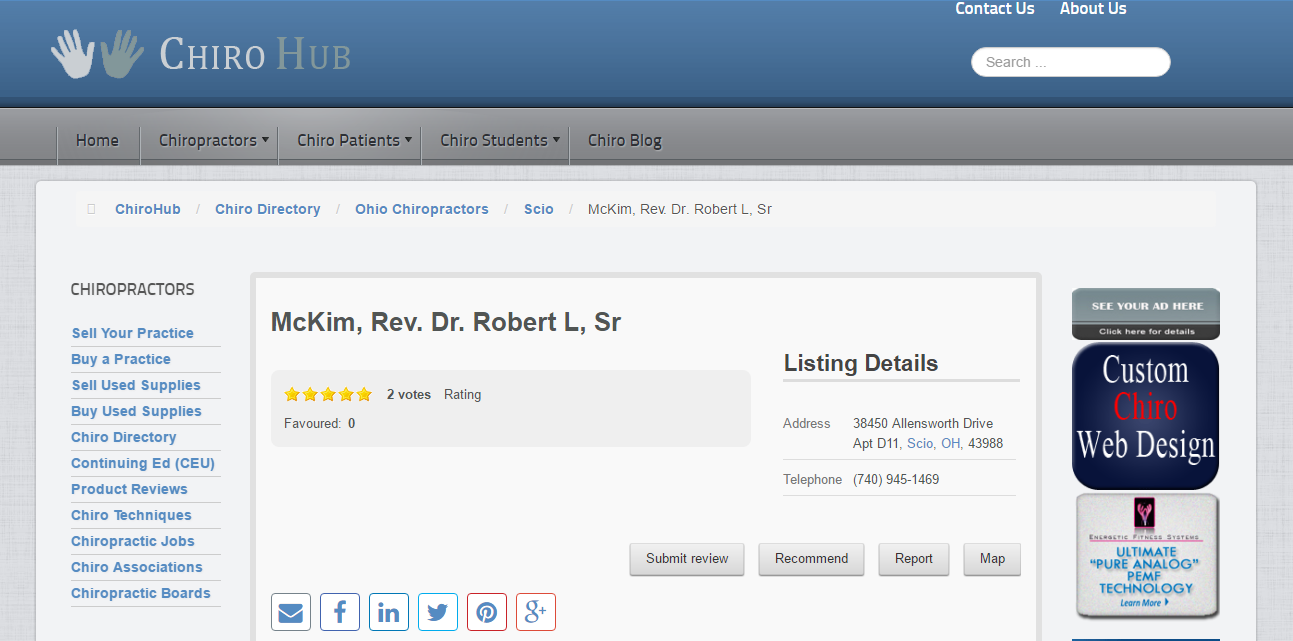The width and height of the screenshot is (1293, 641).
Task: Go to Scio breadcrumb link
Action: click(x=539, y=209)
